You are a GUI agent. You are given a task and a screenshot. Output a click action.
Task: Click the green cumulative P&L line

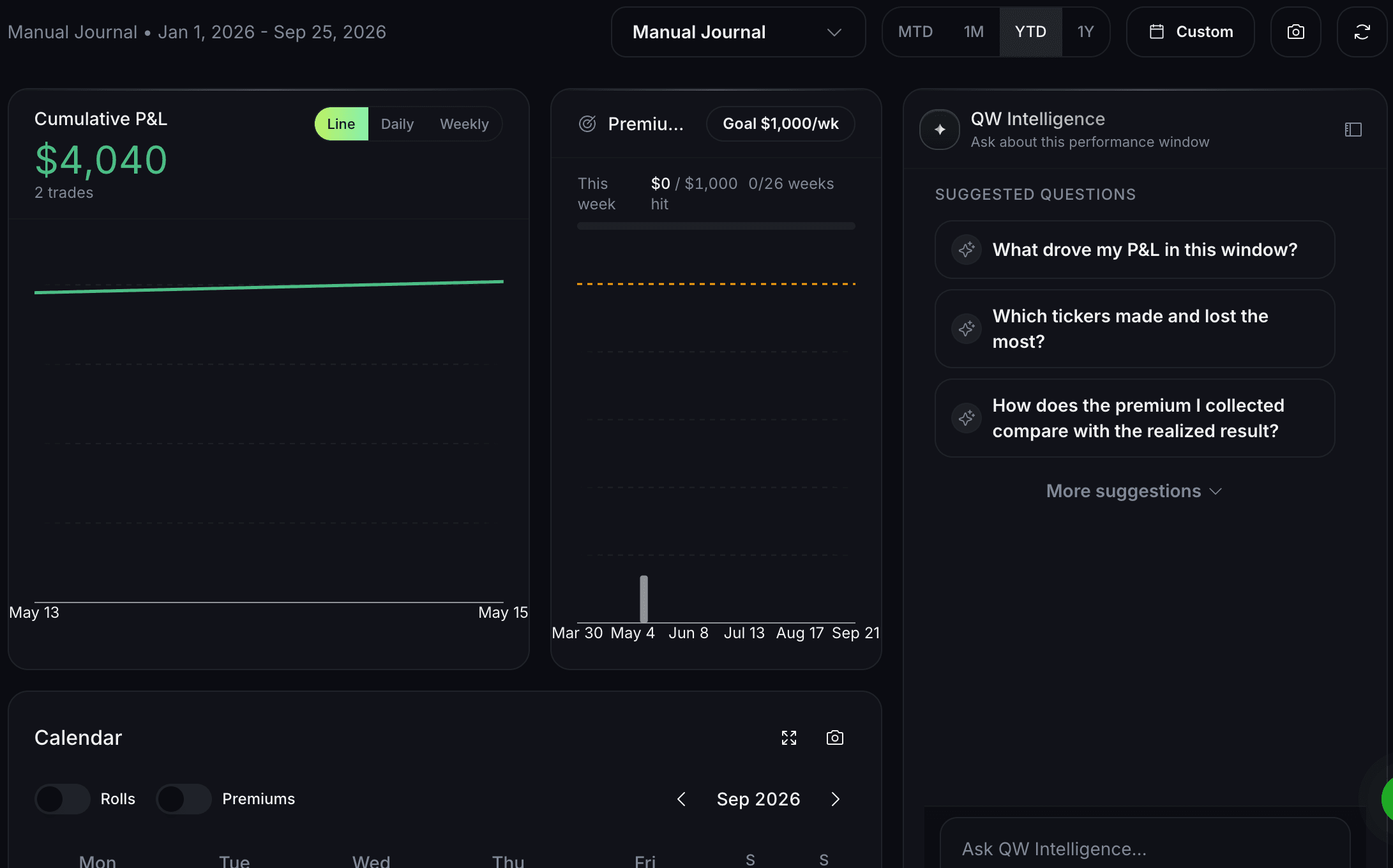click(x=269, y=287)
